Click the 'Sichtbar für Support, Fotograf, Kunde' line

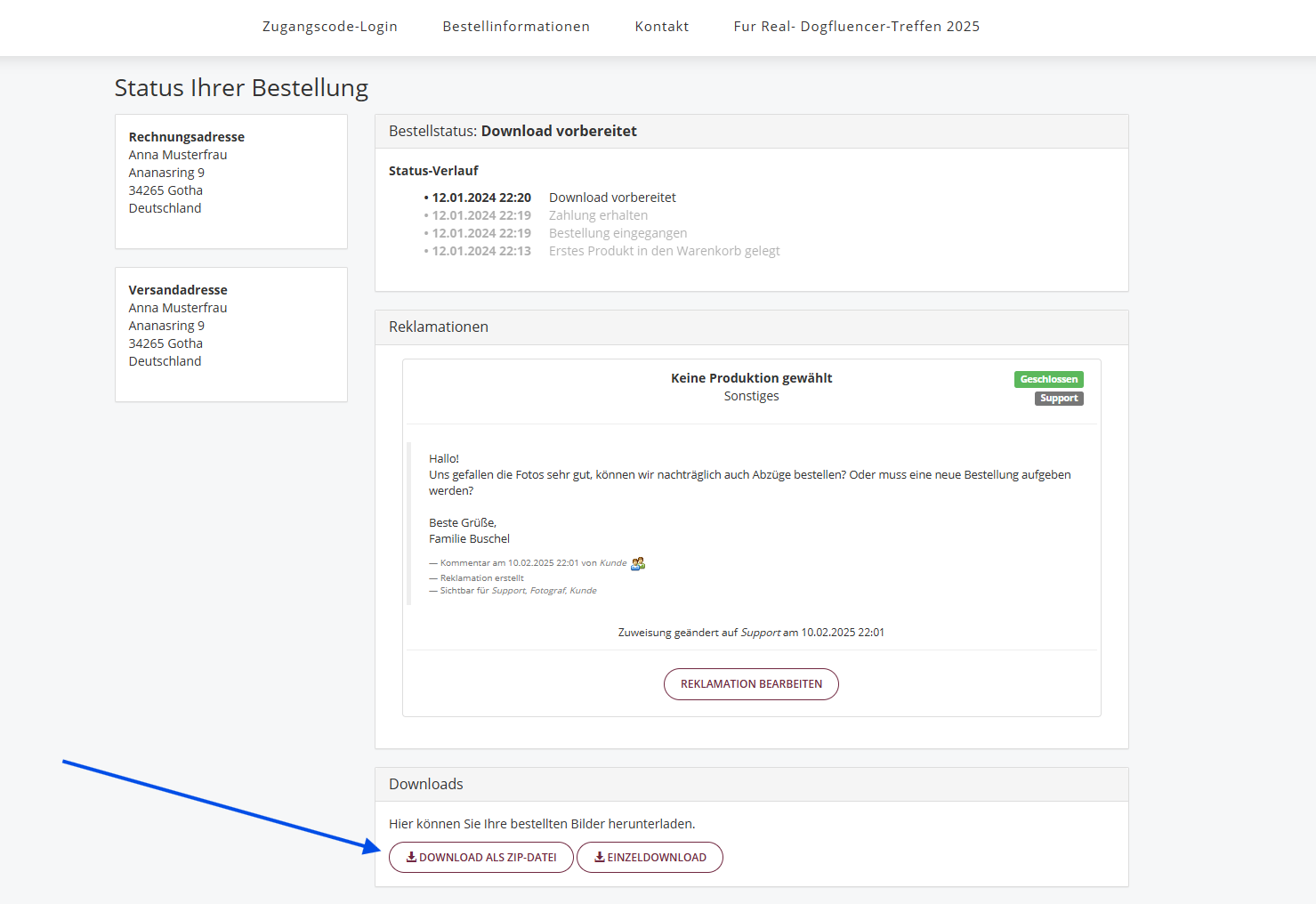tap(513, 591)
